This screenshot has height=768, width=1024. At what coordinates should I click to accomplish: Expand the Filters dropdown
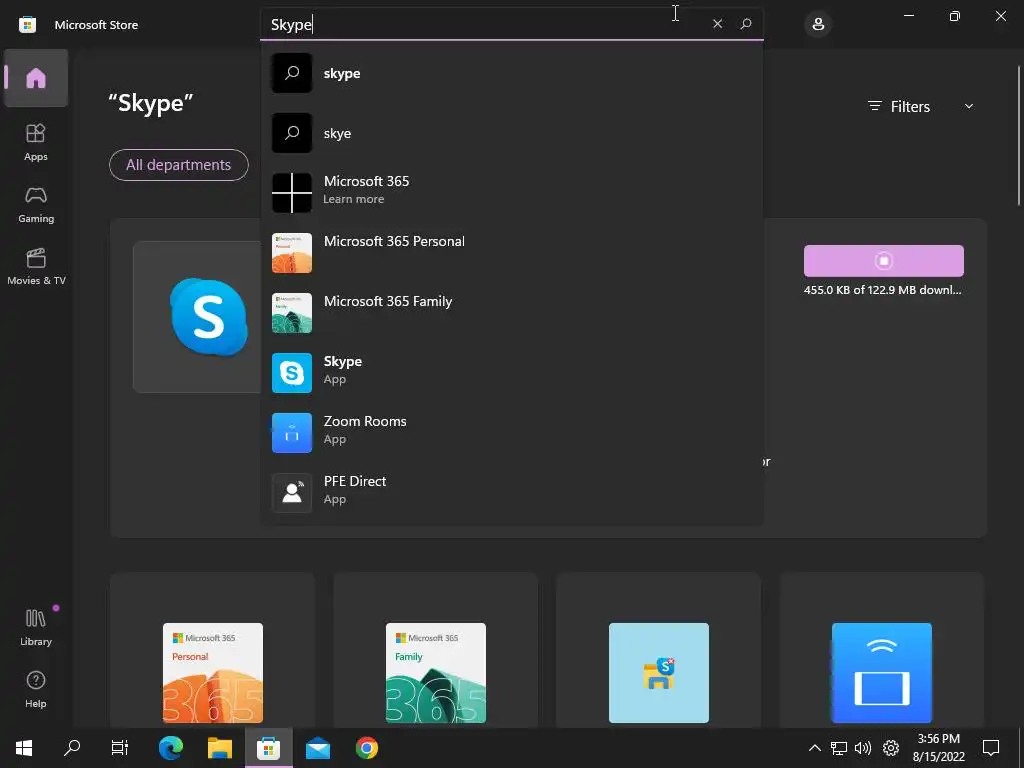point(920,106)
